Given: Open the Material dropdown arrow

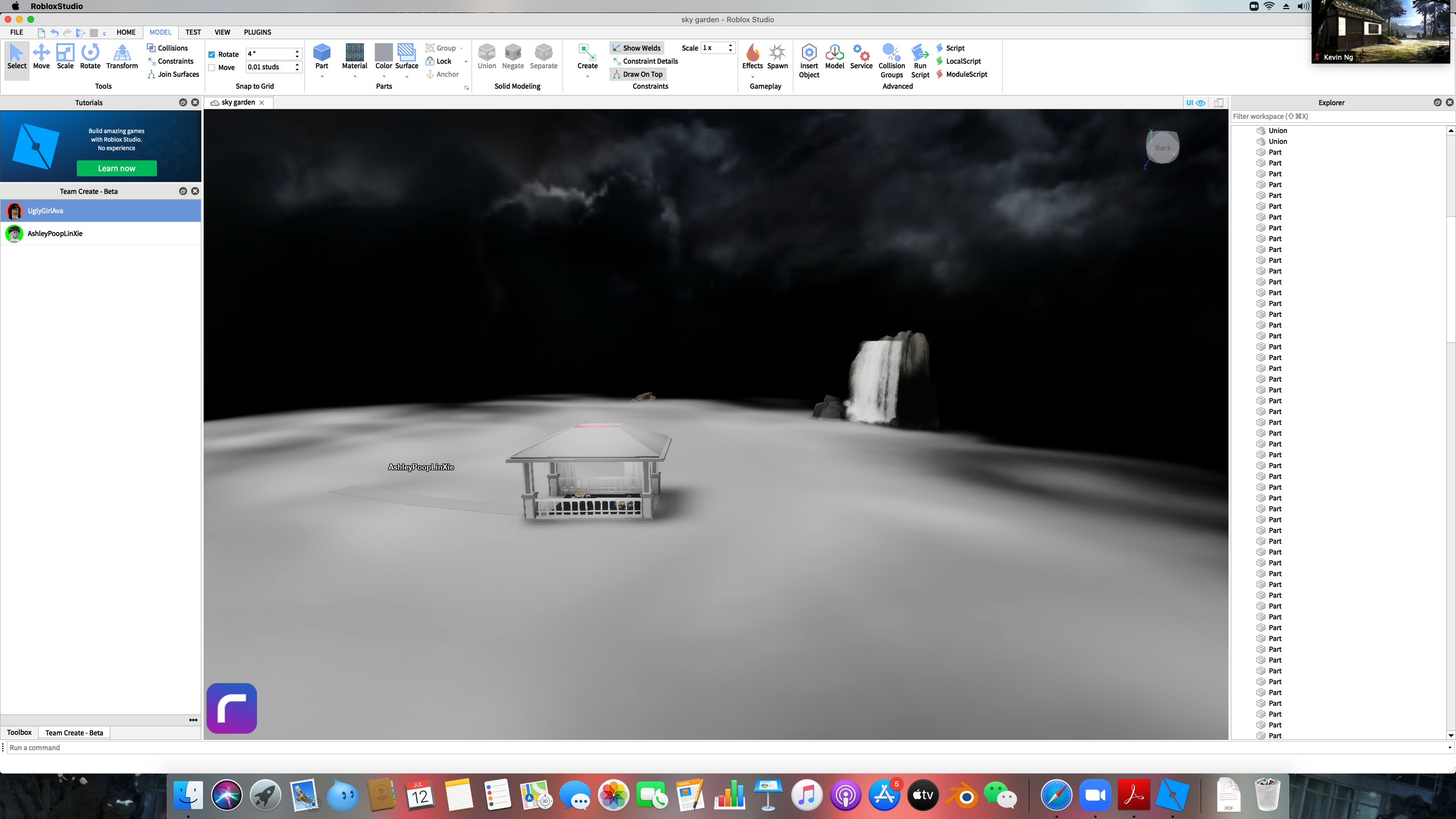Looking at the screenshot, I should (355, 76).
